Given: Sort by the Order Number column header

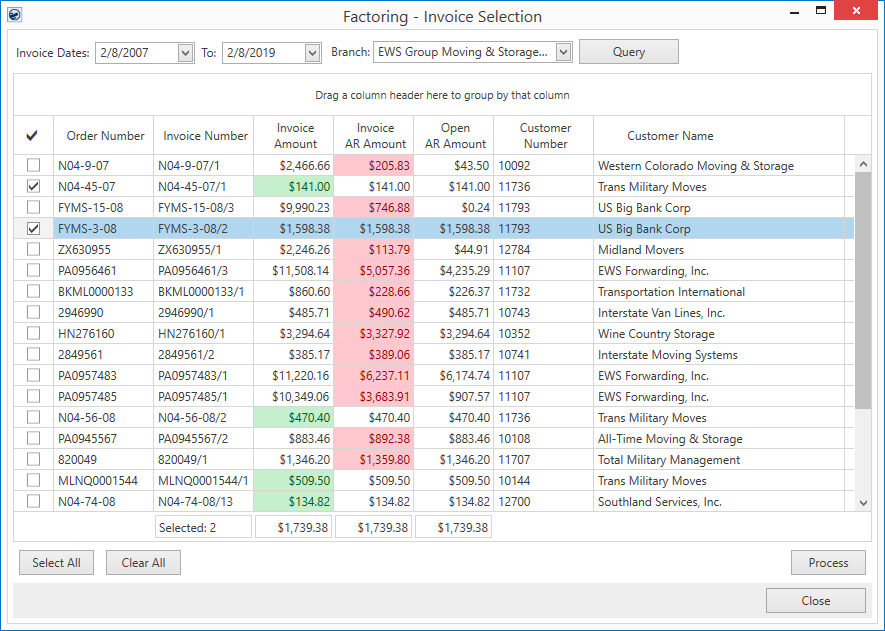Looking at the screenshot, I should point(105,136).
